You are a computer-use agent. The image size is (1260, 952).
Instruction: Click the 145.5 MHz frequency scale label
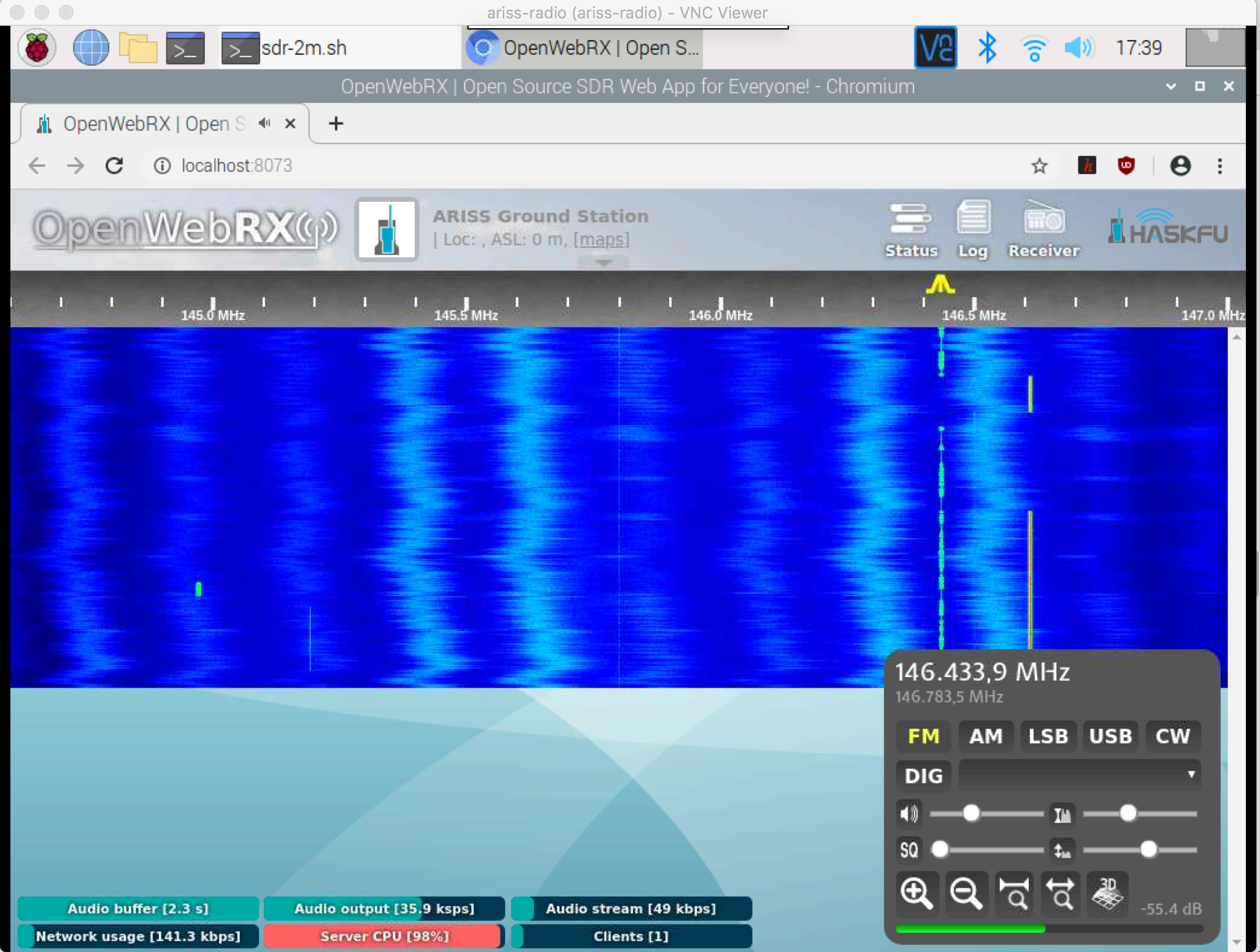pos(466,315)
